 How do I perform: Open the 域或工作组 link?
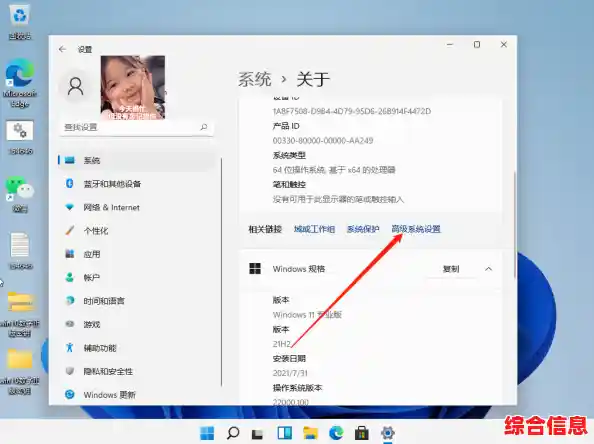click(x=314, y=229)
